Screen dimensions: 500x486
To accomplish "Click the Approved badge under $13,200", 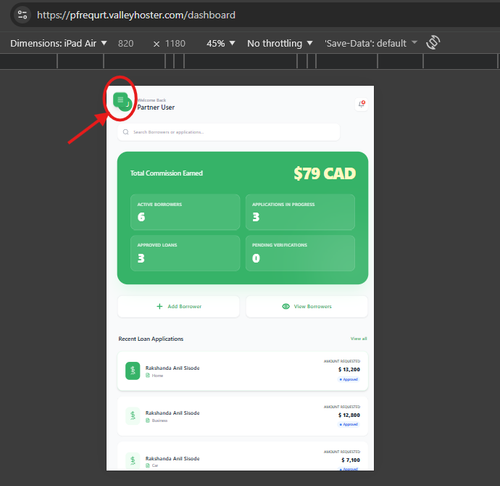I will click(349, 379).
